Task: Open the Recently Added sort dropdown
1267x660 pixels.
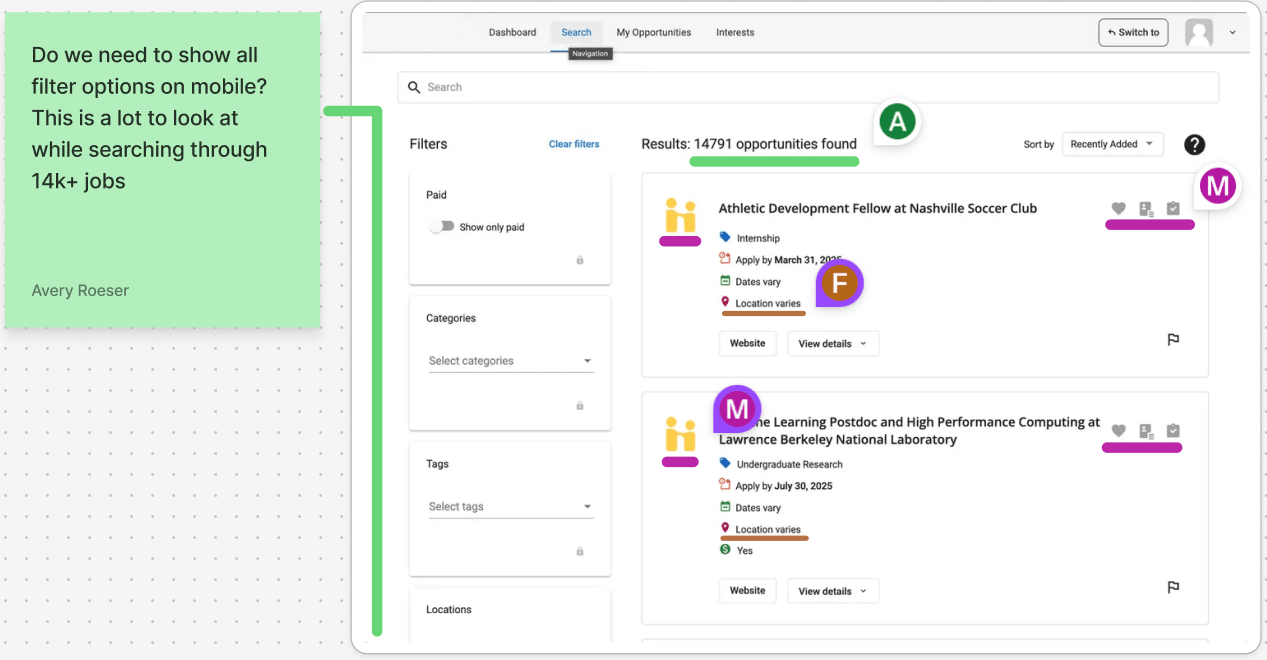Action: pos(1112,144)
